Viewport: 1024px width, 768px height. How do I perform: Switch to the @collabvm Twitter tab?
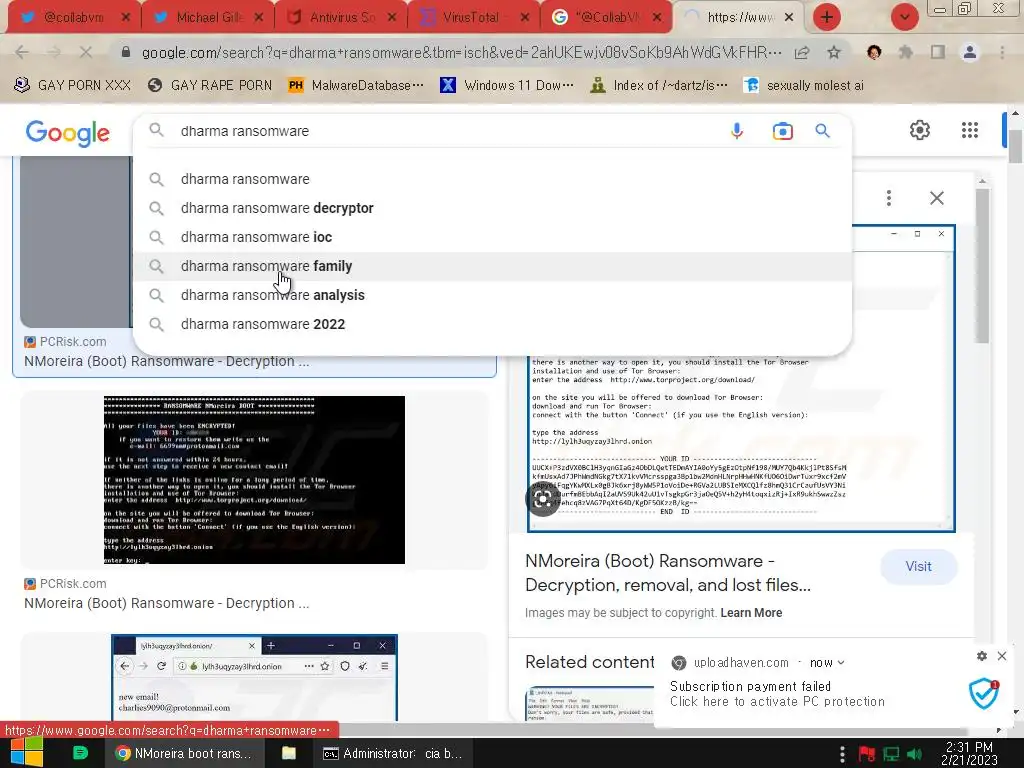pyautogui.click(x=73, y=17)
